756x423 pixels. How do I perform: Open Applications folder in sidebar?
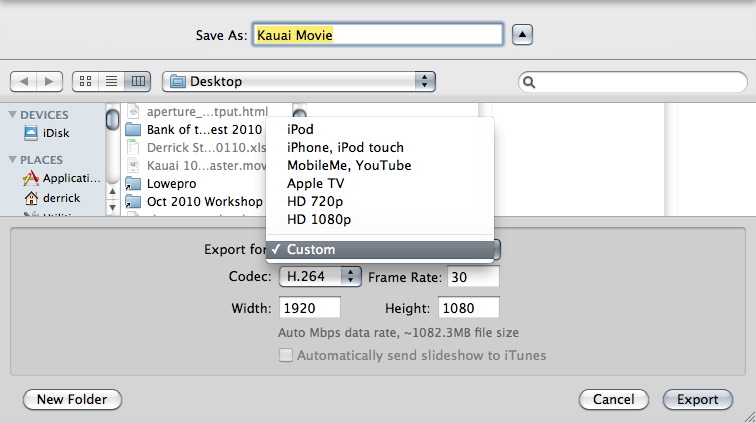point(69,178)
